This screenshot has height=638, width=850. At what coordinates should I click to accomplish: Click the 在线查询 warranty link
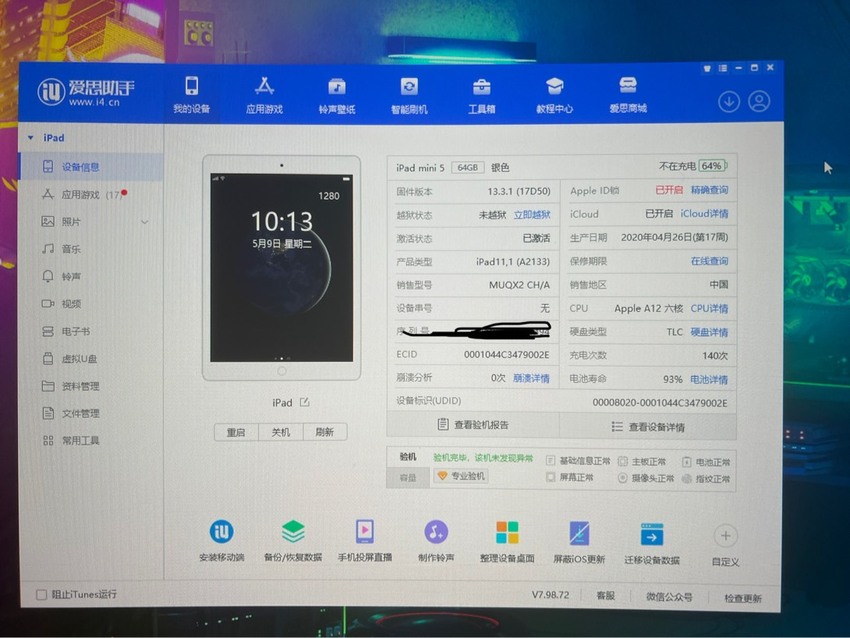point(709,261)
